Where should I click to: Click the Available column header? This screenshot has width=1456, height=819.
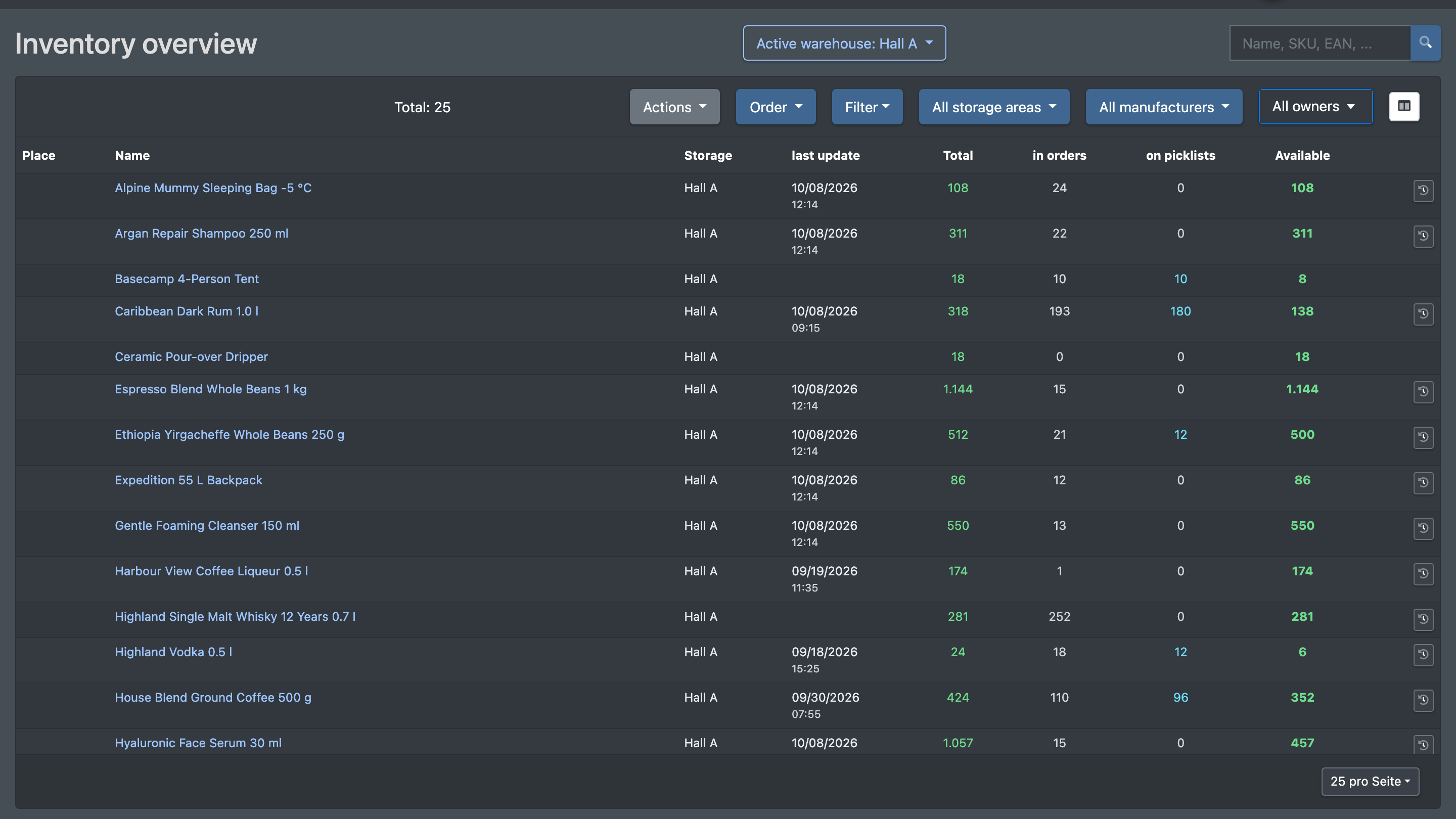coord(1302,155)
